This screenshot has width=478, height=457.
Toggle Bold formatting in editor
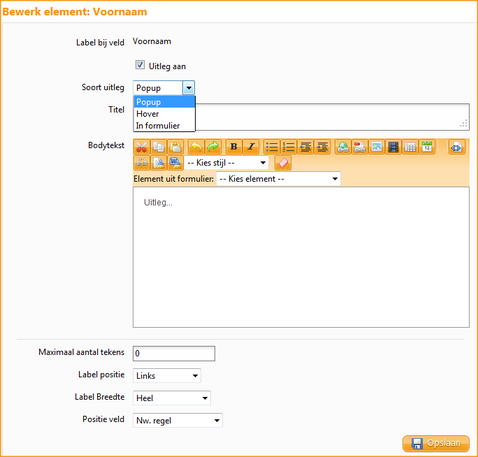pyautogui.click(x=234, y=147)
